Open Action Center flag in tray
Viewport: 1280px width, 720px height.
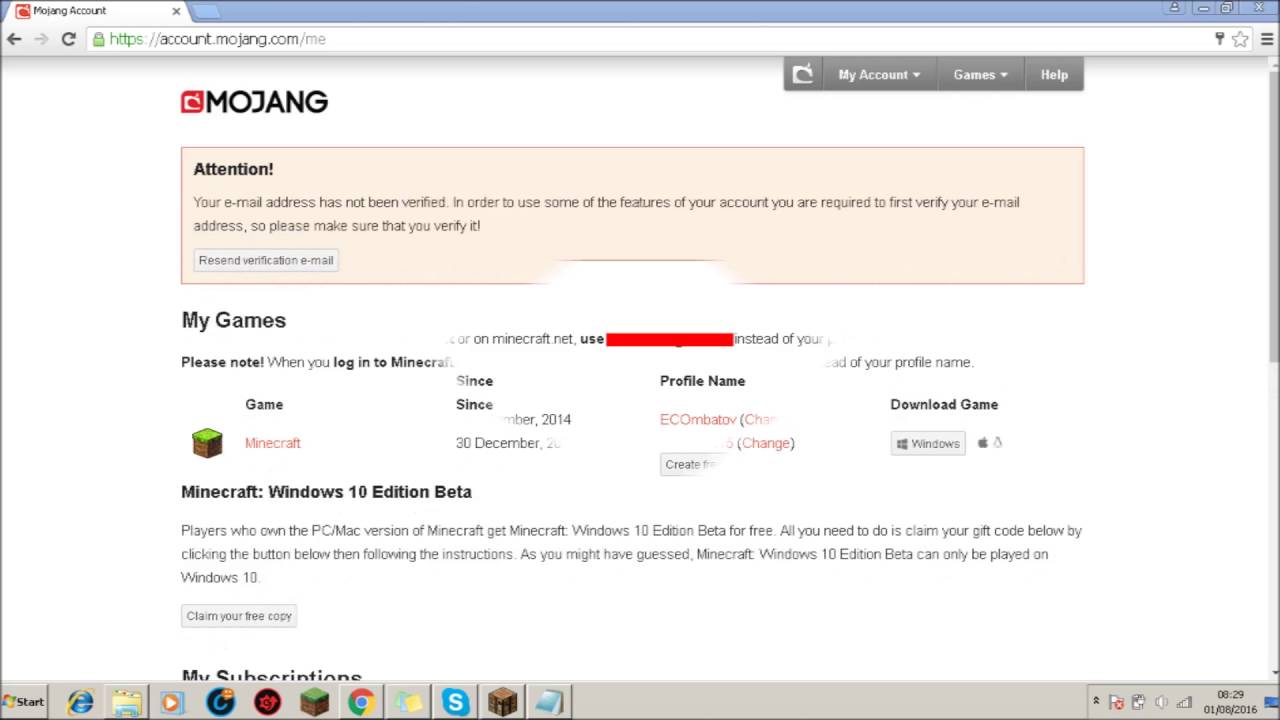[x=1117, y=702]
